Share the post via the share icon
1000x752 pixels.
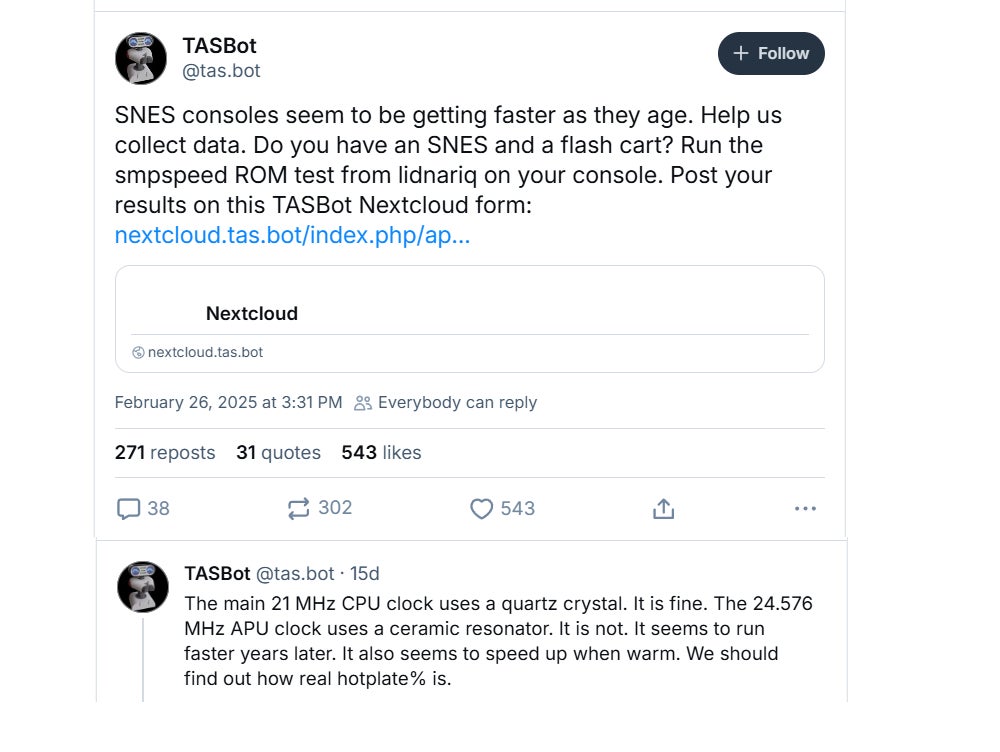coord(663,508)
